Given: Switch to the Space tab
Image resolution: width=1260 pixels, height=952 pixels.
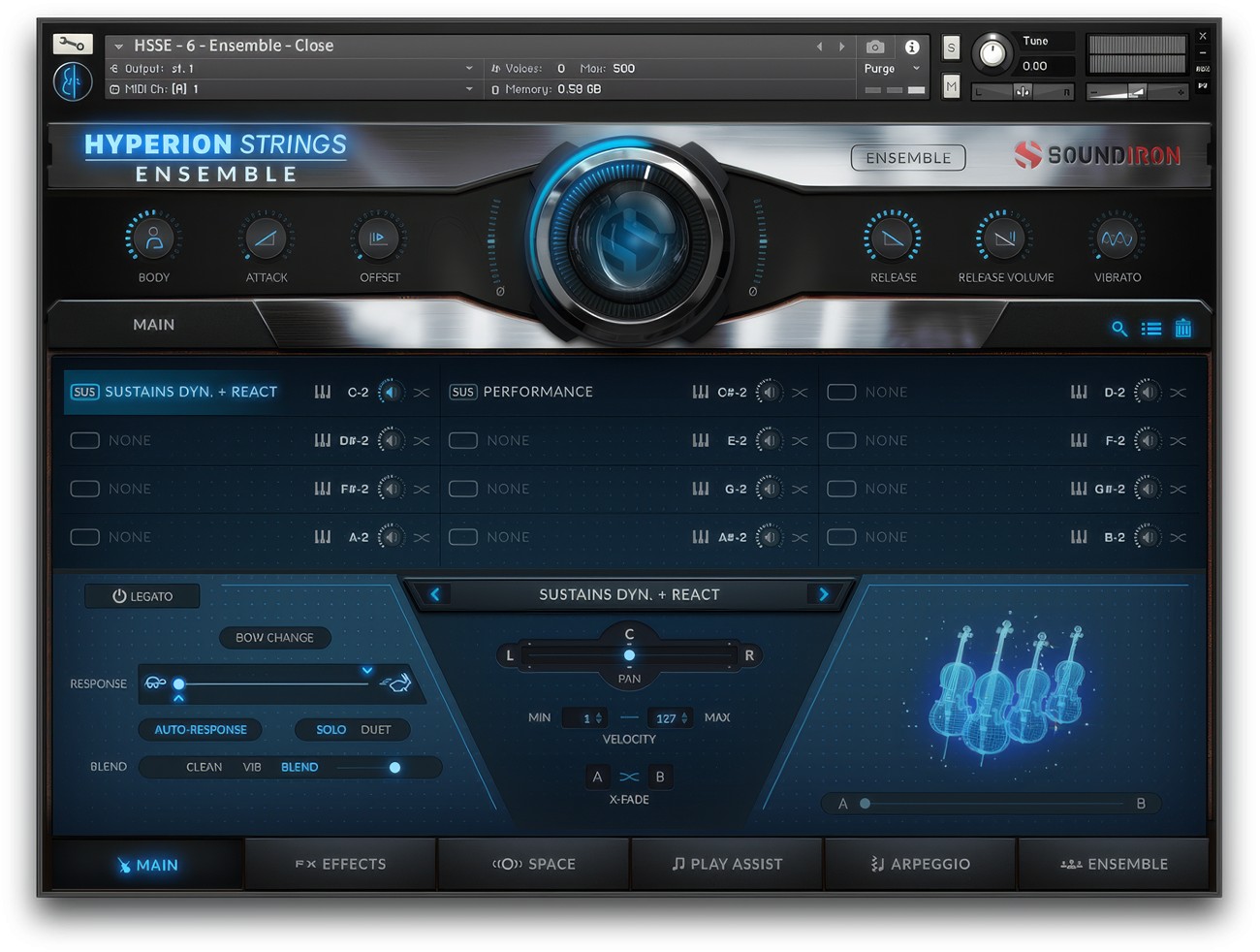Looking at the screenshot, I should point(534,864).
